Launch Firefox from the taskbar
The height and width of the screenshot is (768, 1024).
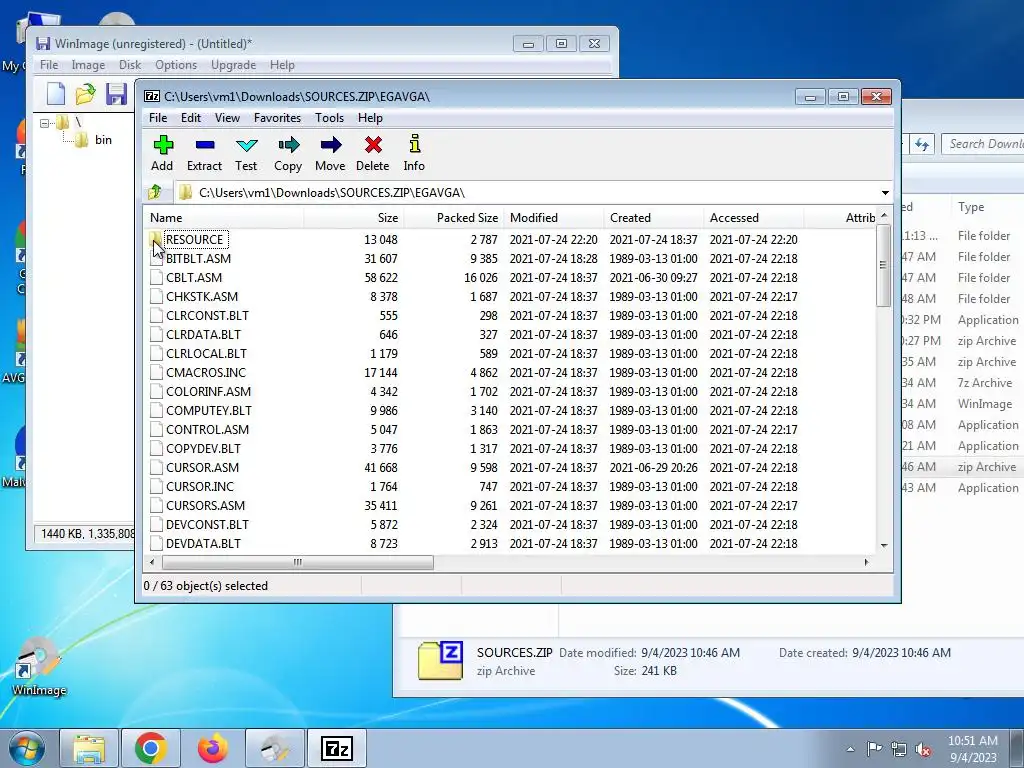(x=213, y=748)
